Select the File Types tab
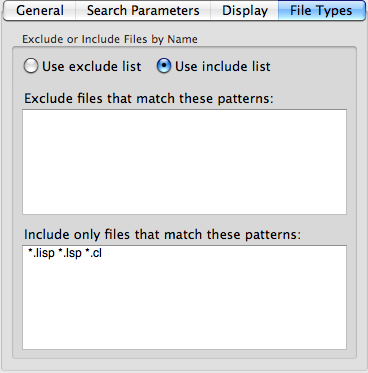368x373 pixels. pos(321,10)
